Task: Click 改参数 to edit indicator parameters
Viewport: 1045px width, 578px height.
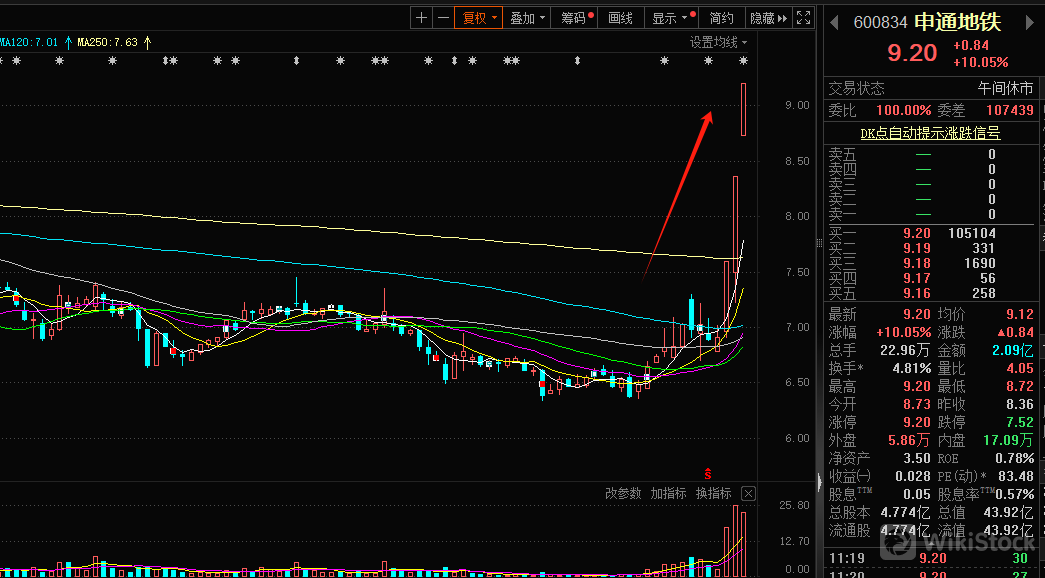Action: [x=623, y=494]
